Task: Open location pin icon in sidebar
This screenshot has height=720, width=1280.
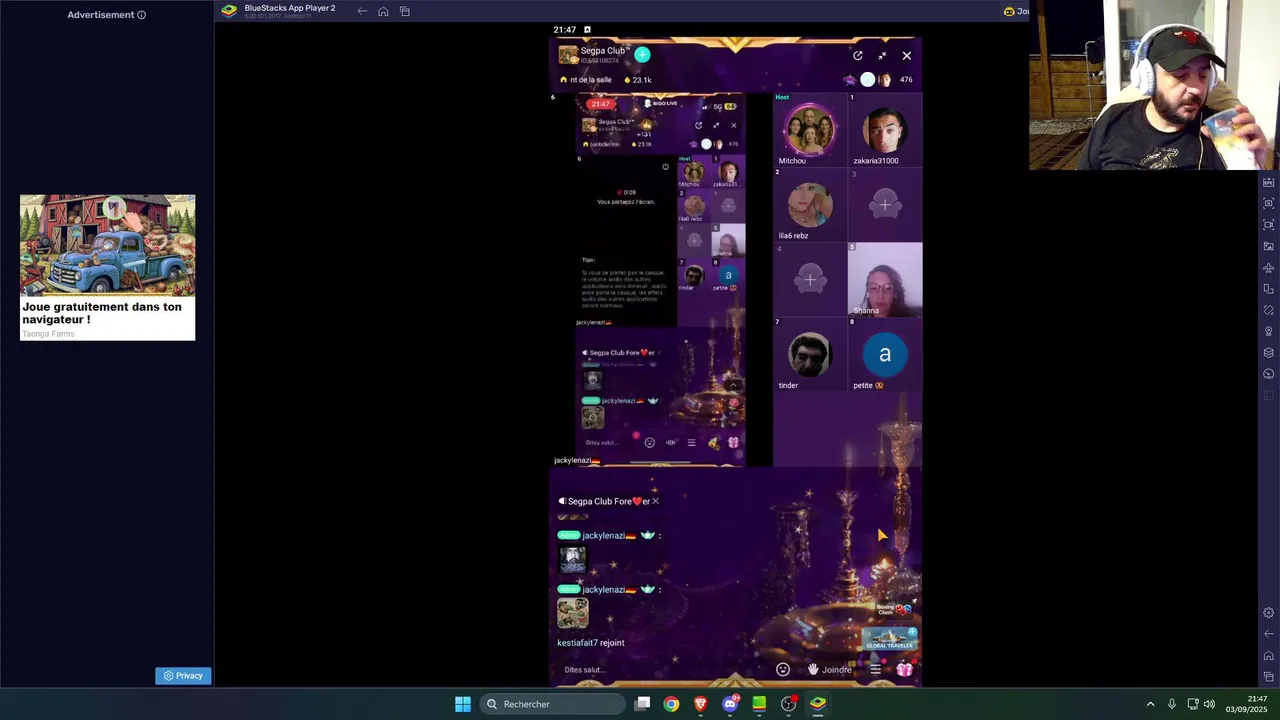Action: (1269, 331)
